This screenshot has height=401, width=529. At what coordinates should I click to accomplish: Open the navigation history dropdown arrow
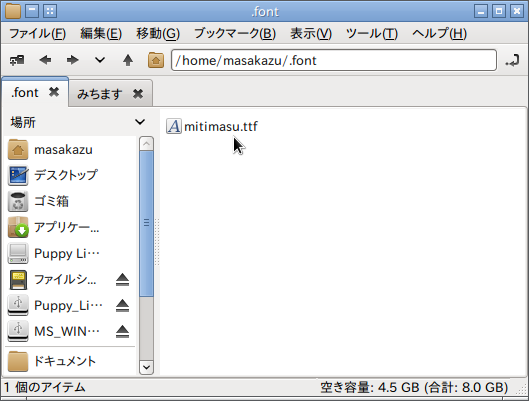(100, 60)
